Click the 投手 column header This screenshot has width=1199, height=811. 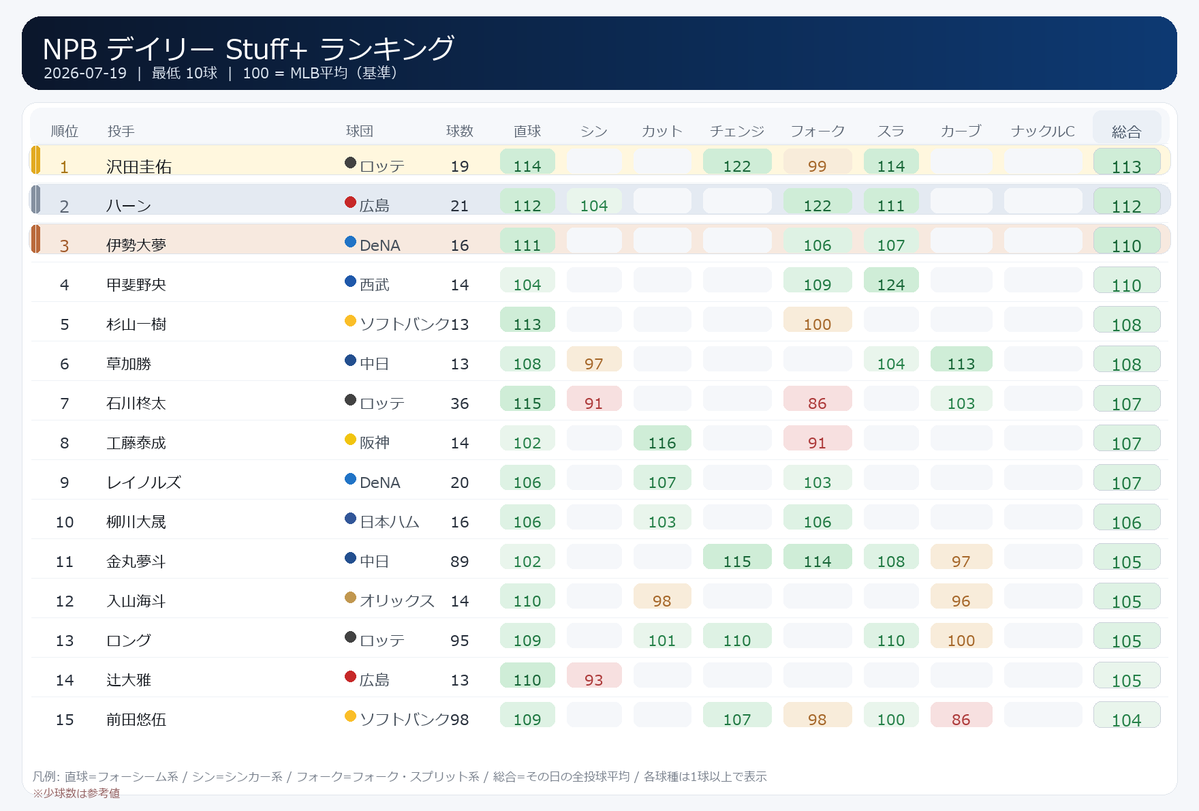(x=121, y=131)
